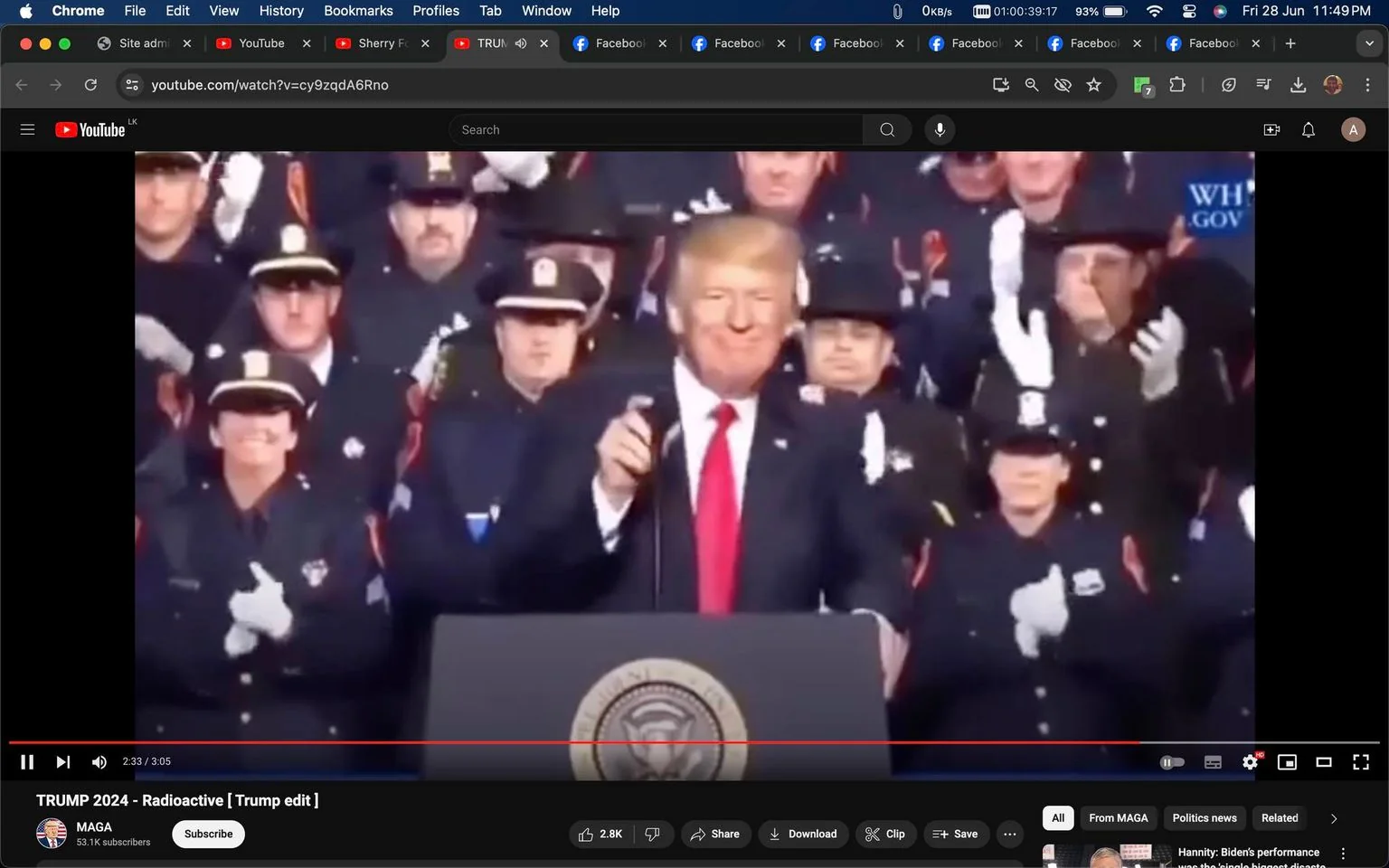Seek on the red video progress bar
The width and height of the screenshot is (1389, 868).
click(x=694, y=742)
